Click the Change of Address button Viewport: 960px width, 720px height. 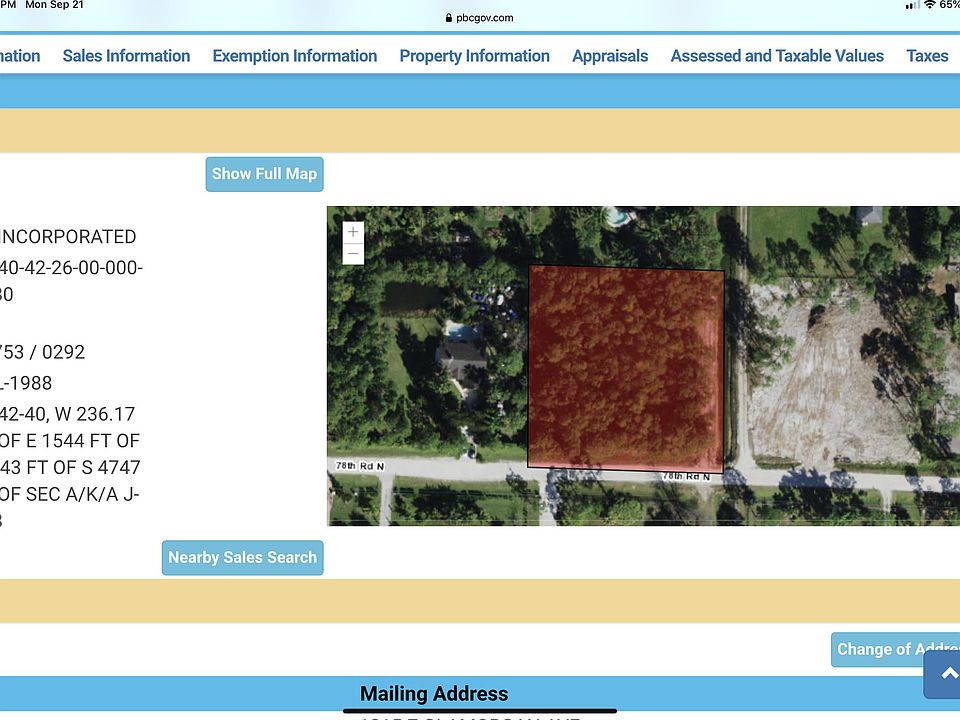[x=895, y=649]
